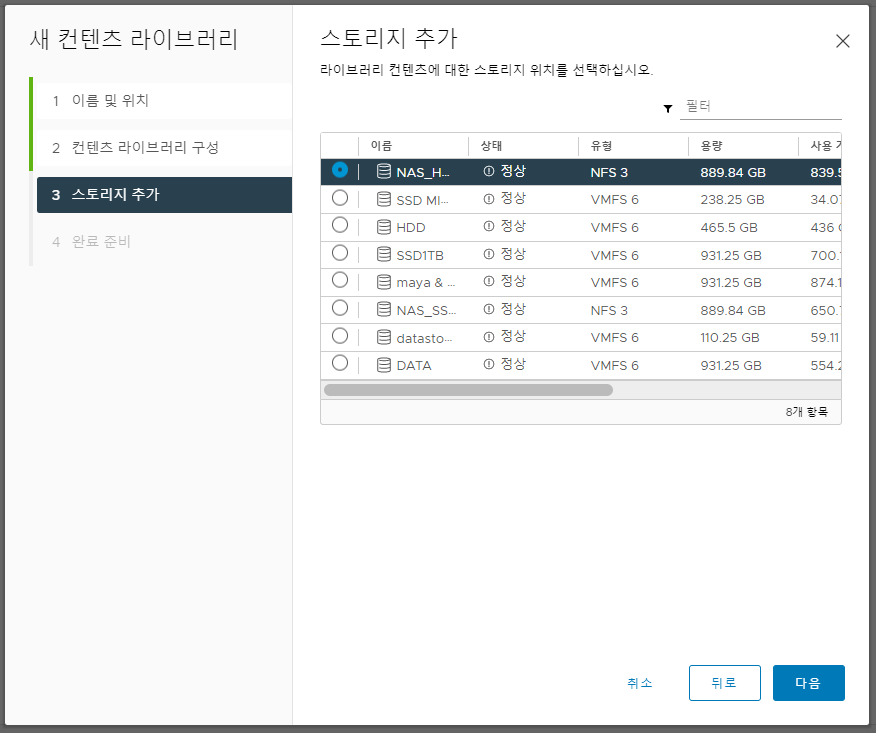Click the status info icon in HDD row
876x733 pixels.
coord(489,226)
